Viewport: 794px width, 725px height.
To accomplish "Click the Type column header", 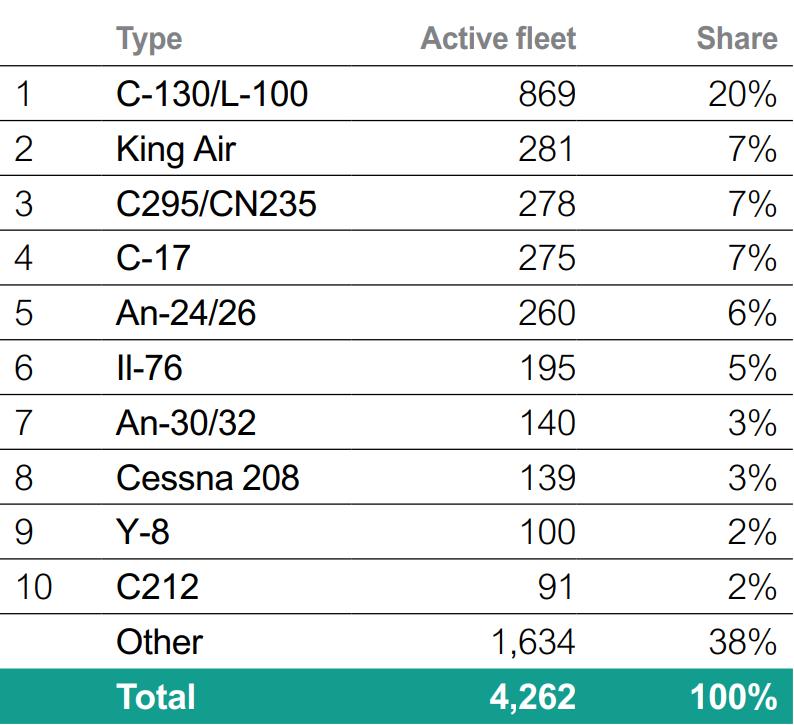I will [x=149, y=39].
